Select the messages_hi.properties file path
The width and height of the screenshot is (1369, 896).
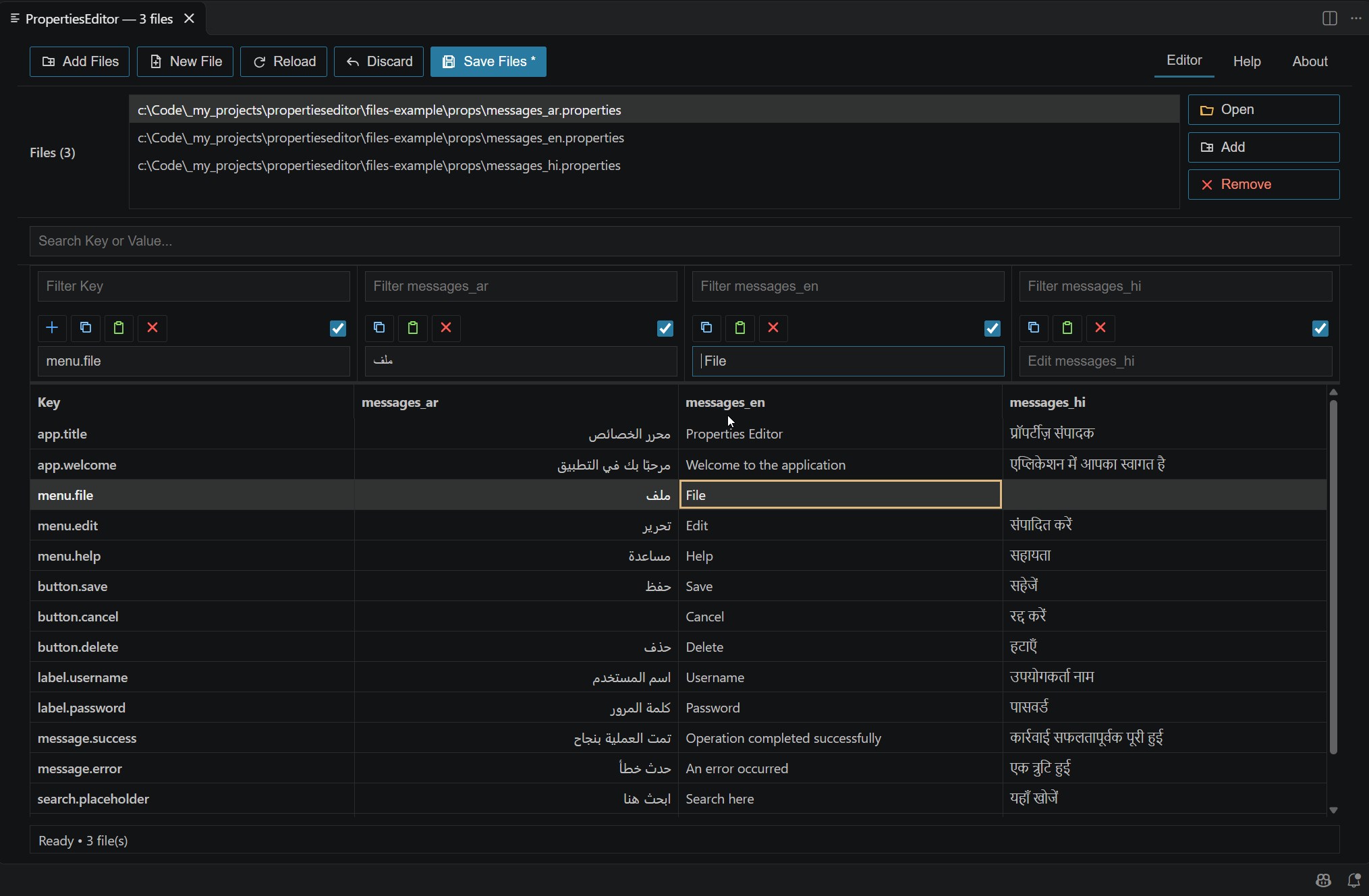pyautogui.click(x=654, y=165)
